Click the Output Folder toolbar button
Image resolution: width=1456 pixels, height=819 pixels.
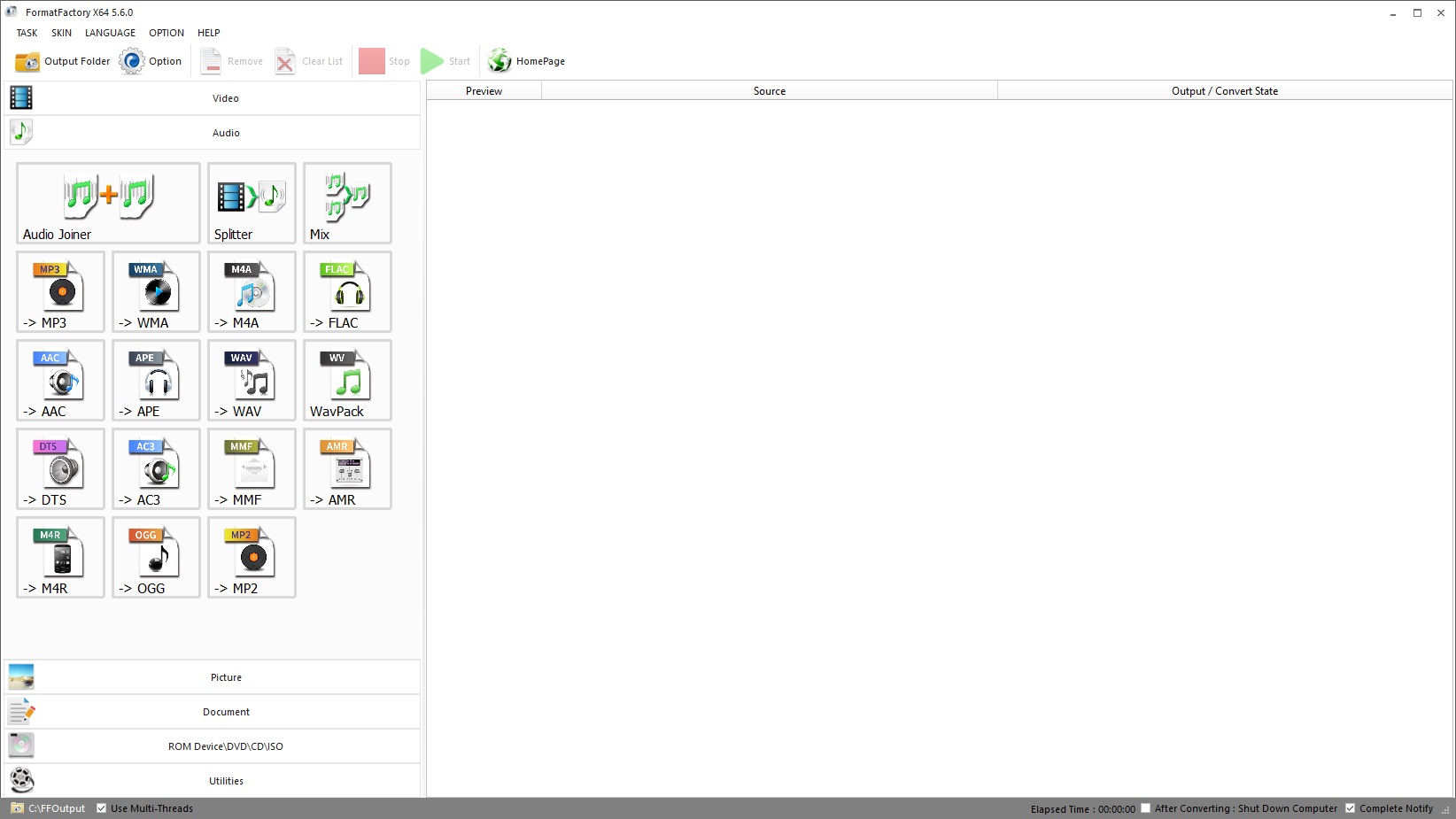click(x=63, y=61)
